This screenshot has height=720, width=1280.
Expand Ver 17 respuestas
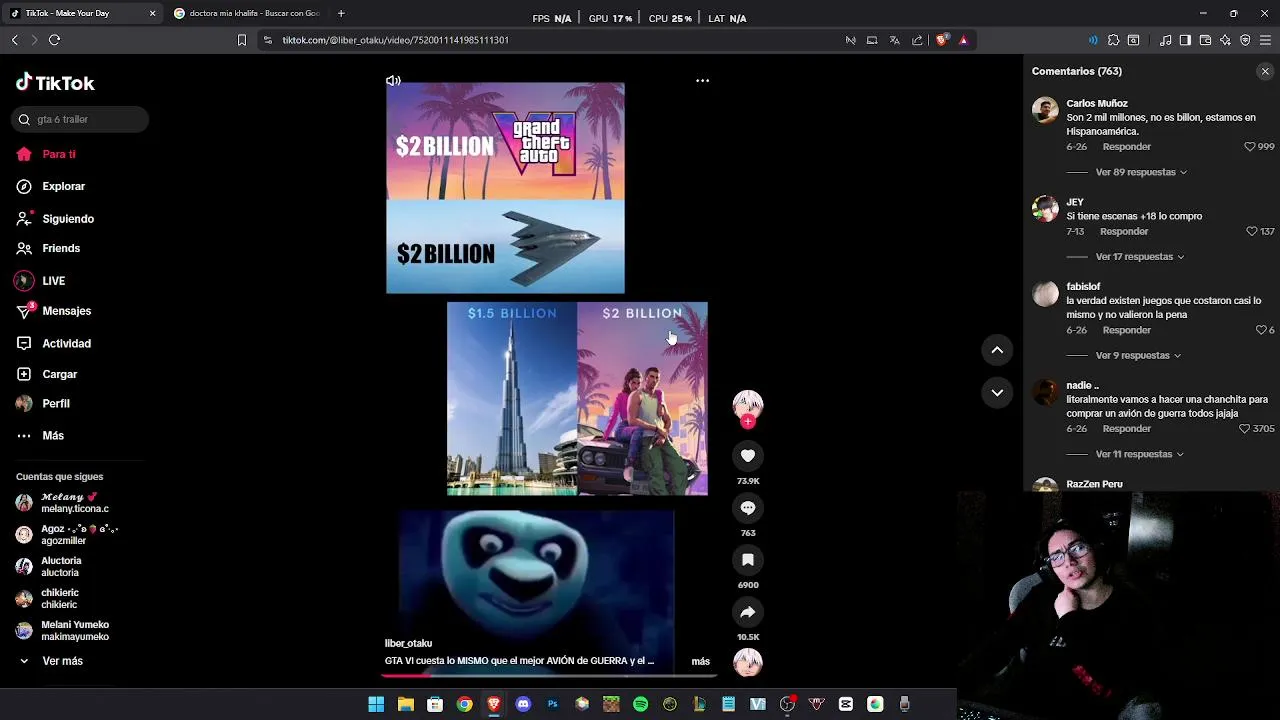pyautogui.click(x=1139, y=257)
